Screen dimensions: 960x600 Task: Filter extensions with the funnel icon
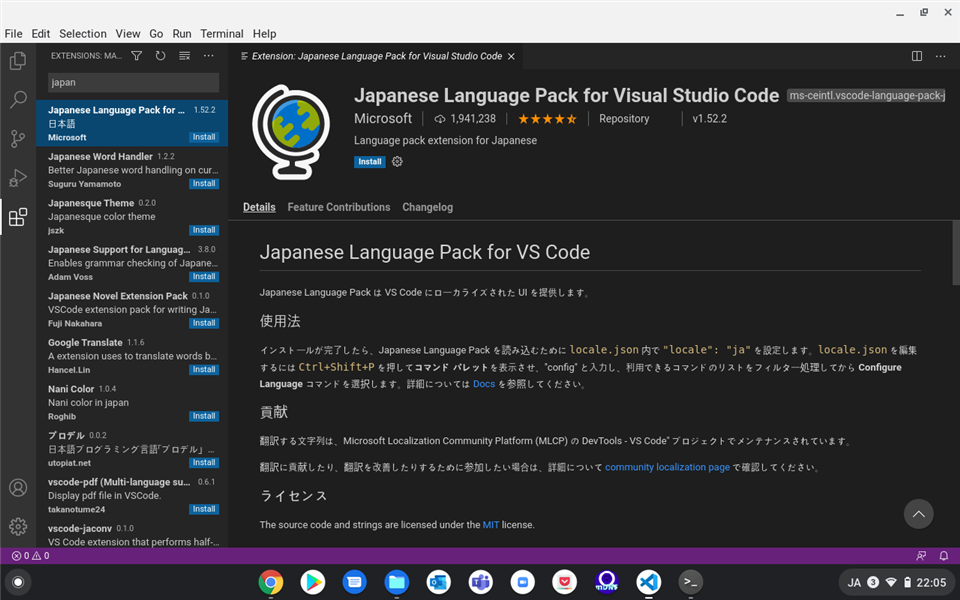[x=137, y=56]
